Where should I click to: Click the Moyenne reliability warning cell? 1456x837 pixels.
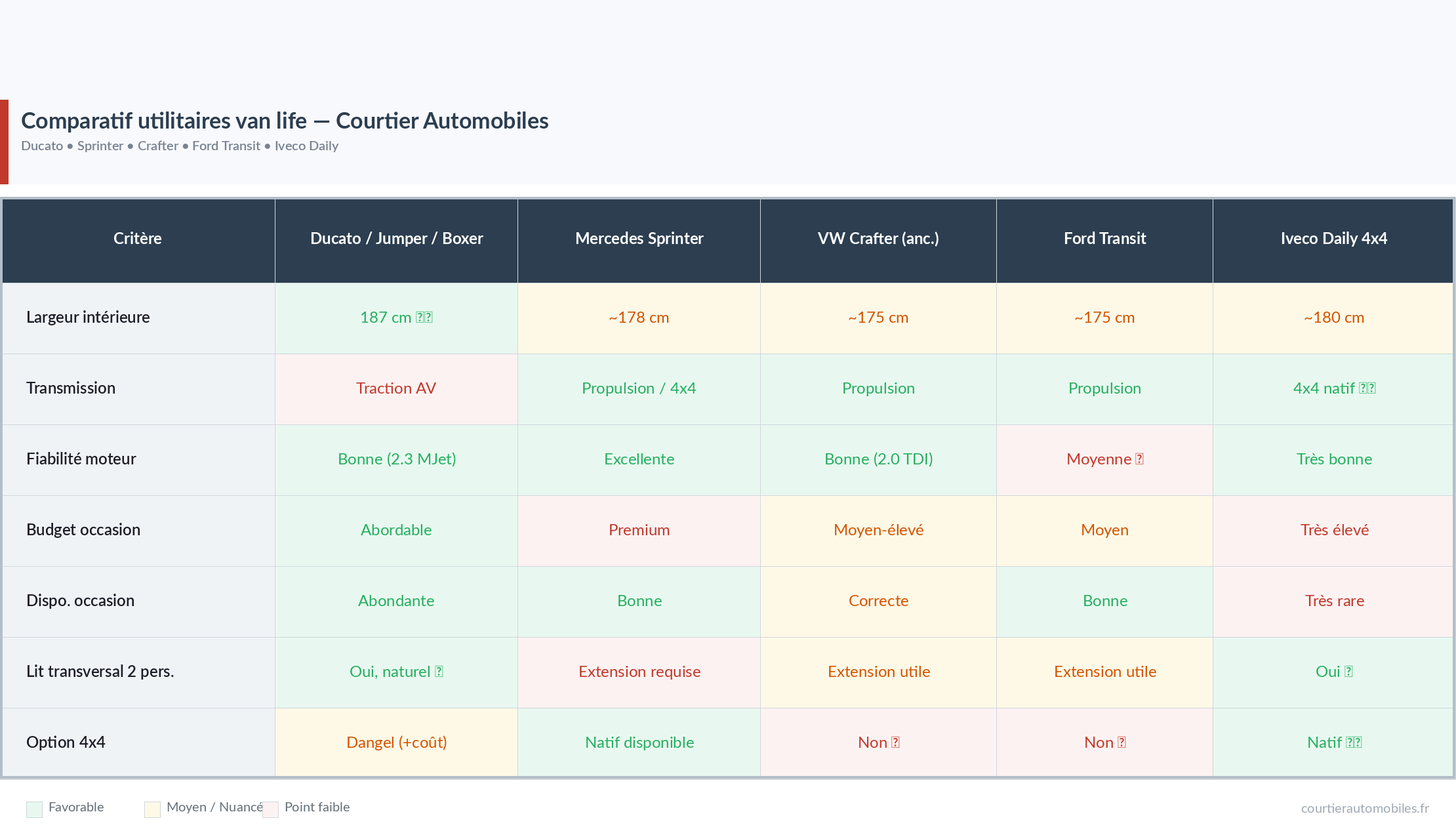(1104, 459)
